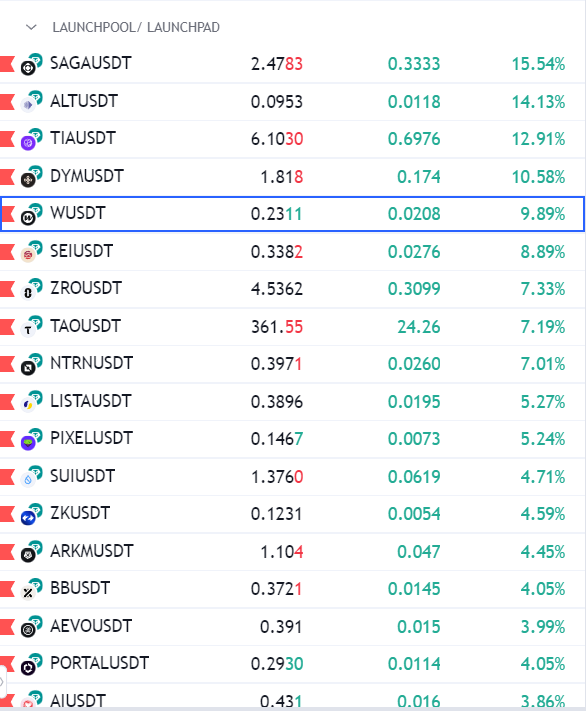This screenshot has height=711, width=587.
Task: Click the red flag on DYMUSDT row
Action: click(7, 176)
